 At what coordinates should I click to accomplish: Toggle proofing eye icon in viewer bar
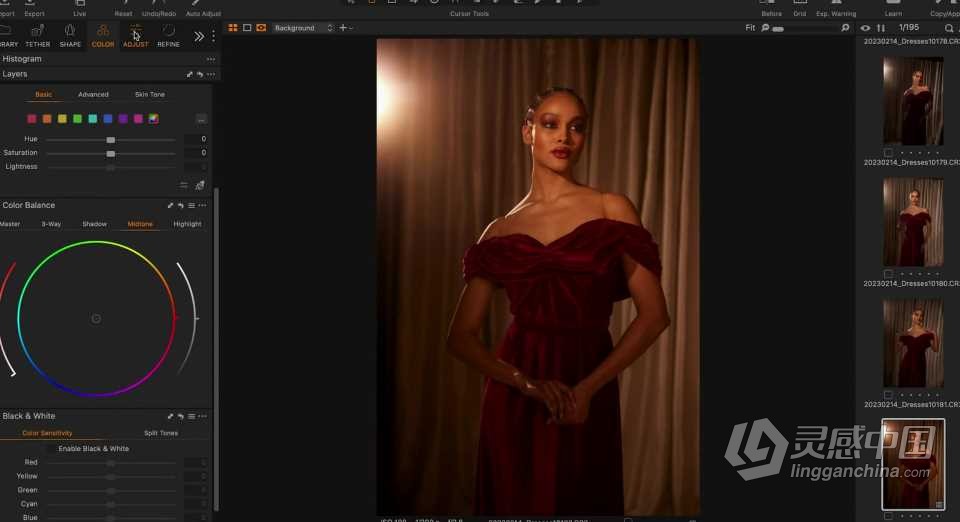261,28
